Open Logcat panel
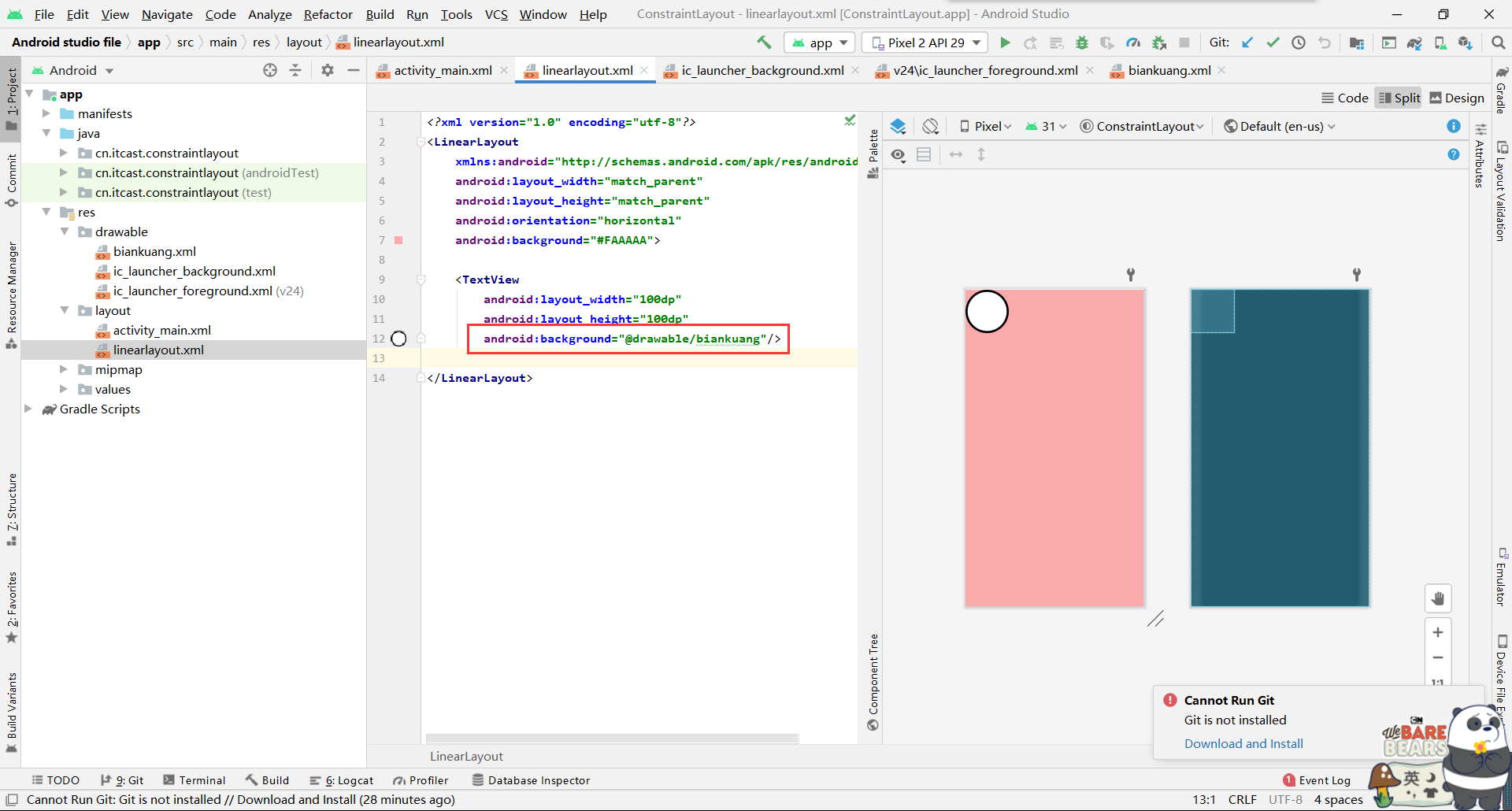This screenshot has height=811, width=1512. pyautogui.click(x=342, y=780)
